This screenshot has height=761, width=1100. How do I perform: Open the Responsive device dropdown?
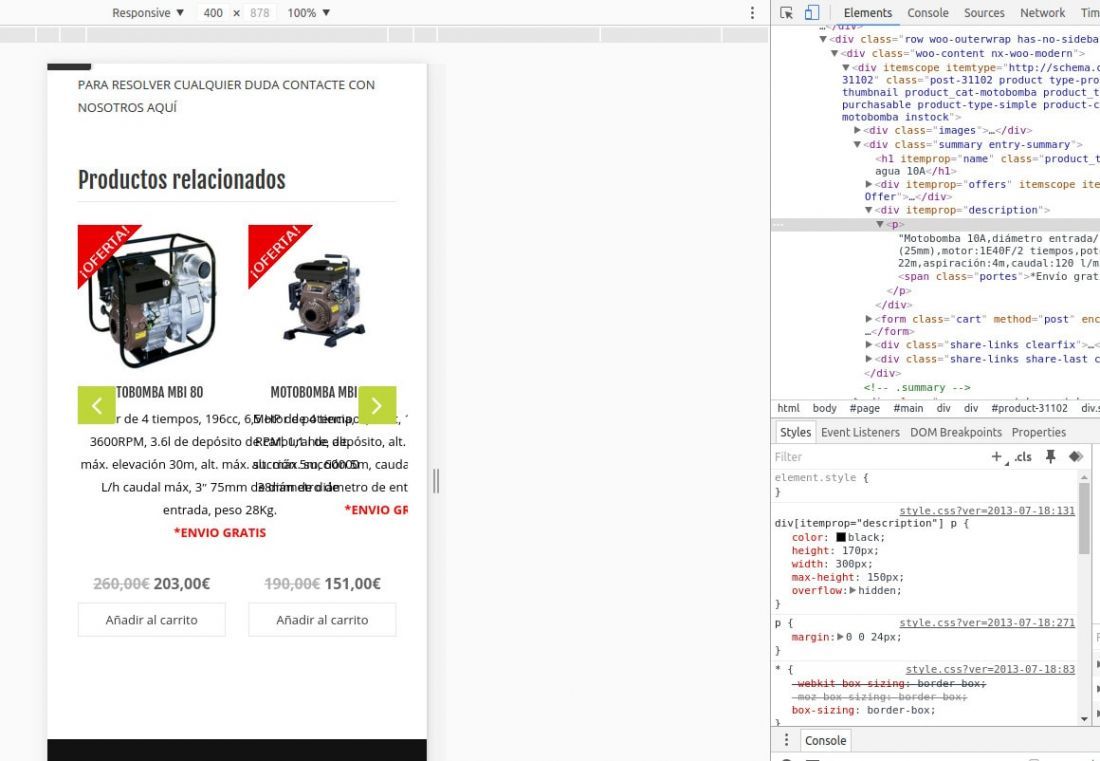pyautogui.click(x=148, y=13)
